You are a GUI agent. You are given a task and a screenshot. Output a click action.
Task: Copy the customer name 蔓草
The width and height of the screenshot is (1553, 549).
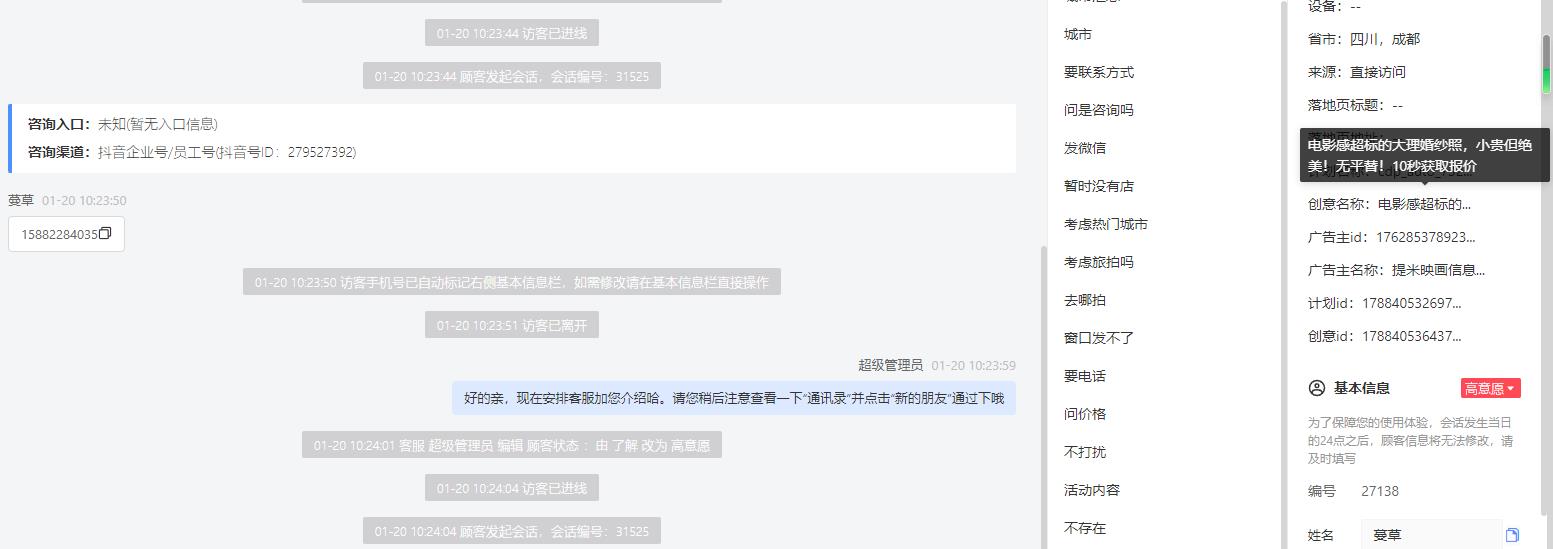tap(1512, 535)
